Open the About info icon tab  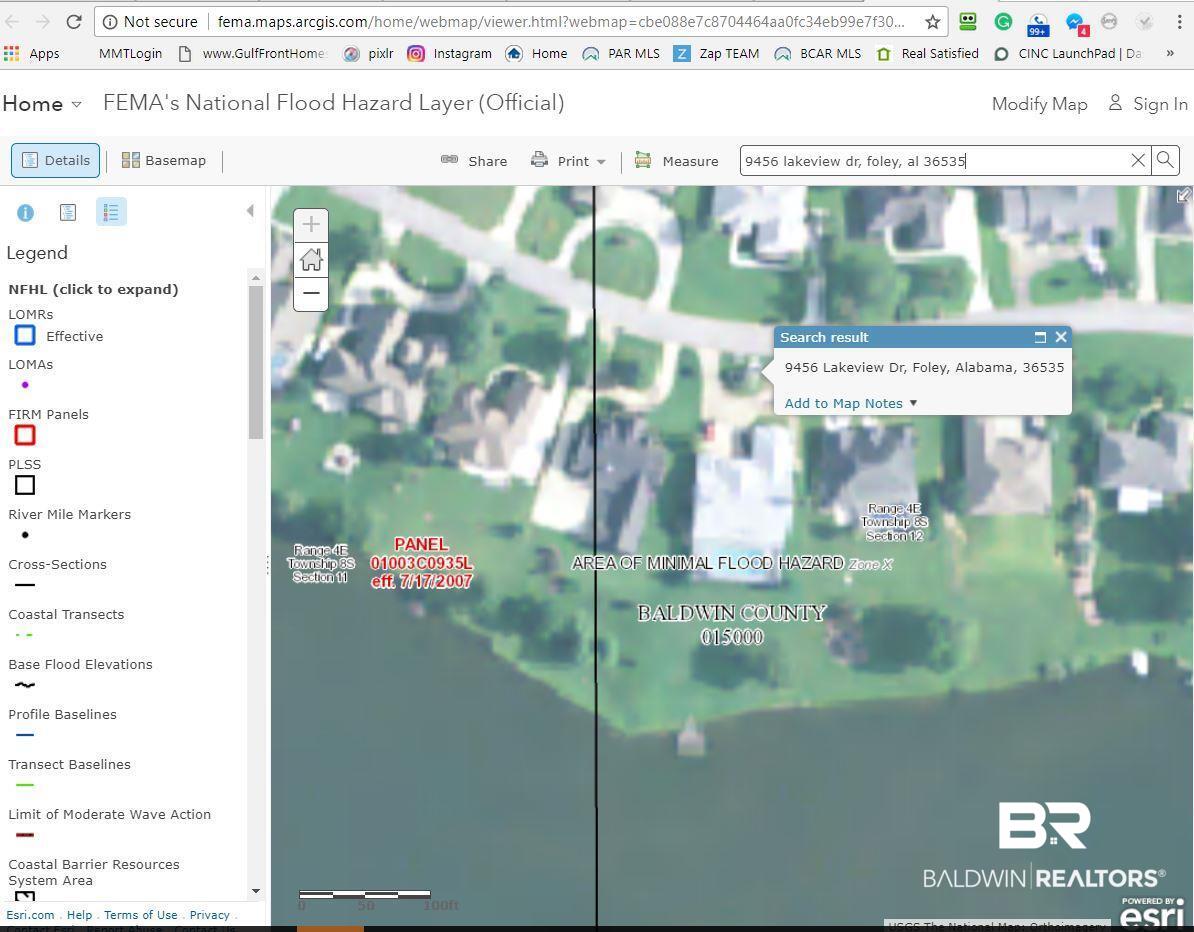(x=25, y=212)
